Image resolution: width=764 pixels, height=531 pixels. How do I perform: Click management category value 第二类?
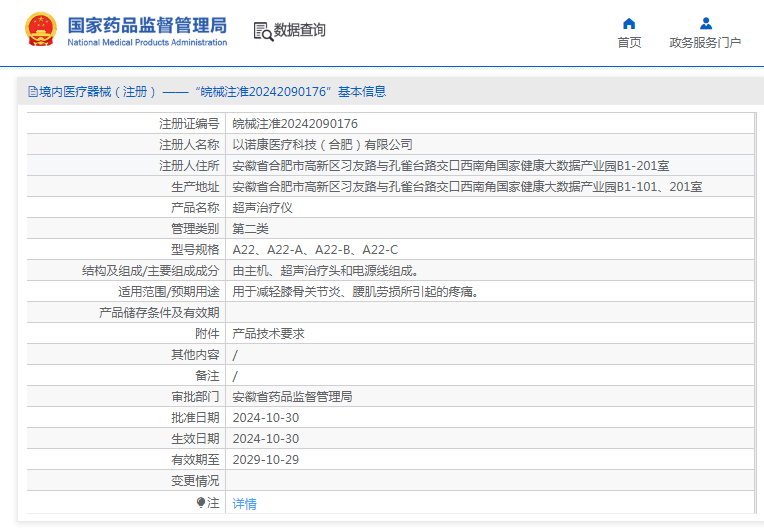pos(250,229)
